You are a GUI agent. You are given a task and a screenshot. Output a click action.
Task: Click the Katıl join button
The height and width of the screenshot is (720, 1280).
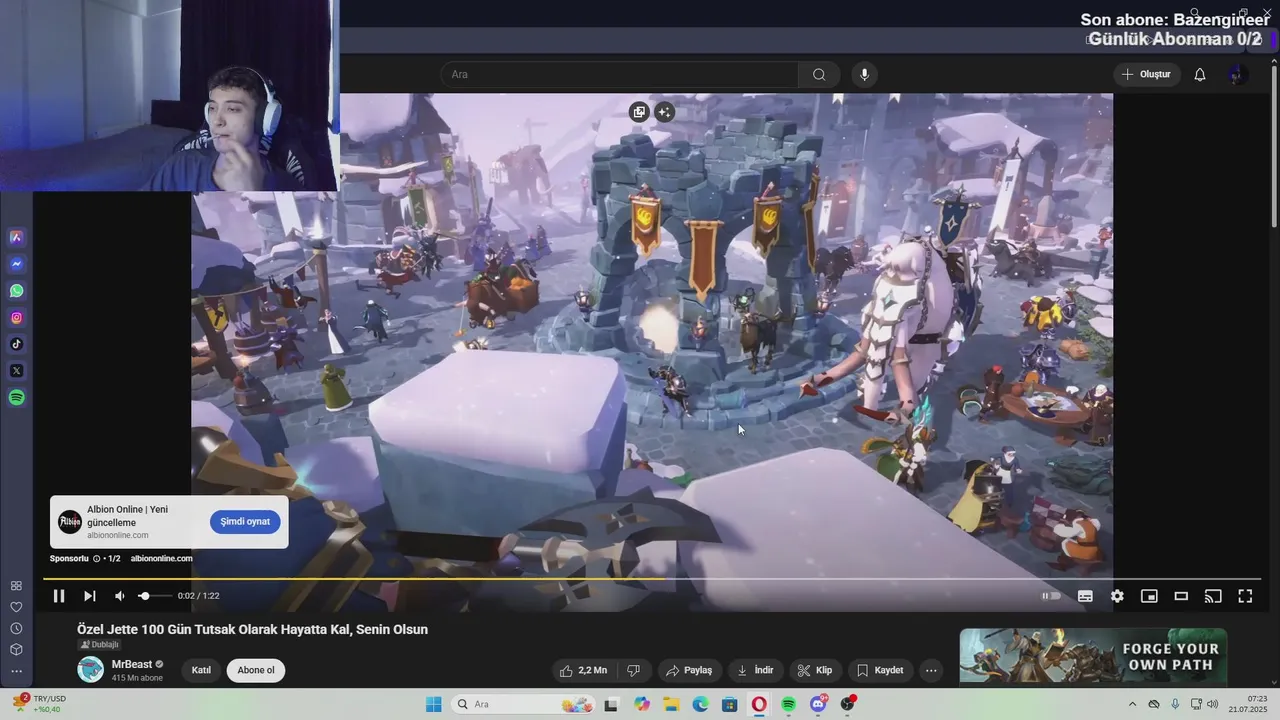[201, 670]
